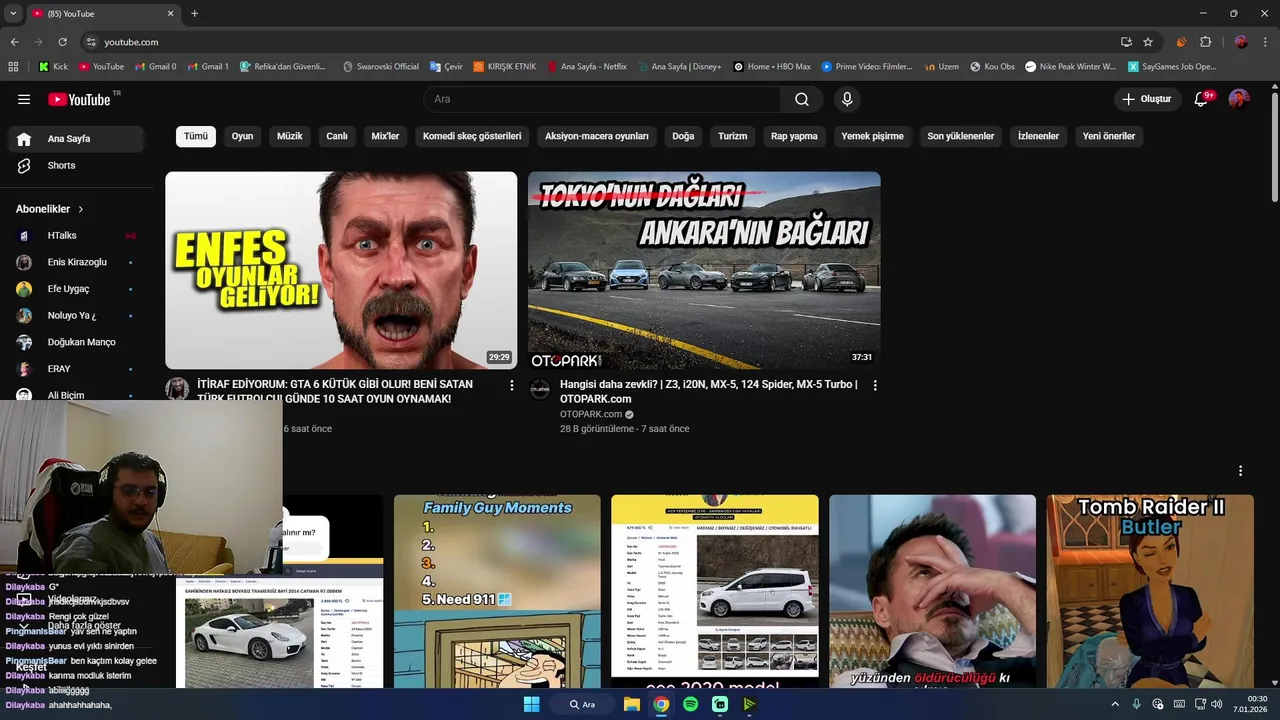Viewport: 1280px width, 720px height.
Task: Select the İzlenenler filter chip
Action: (x=1038, y=136)
